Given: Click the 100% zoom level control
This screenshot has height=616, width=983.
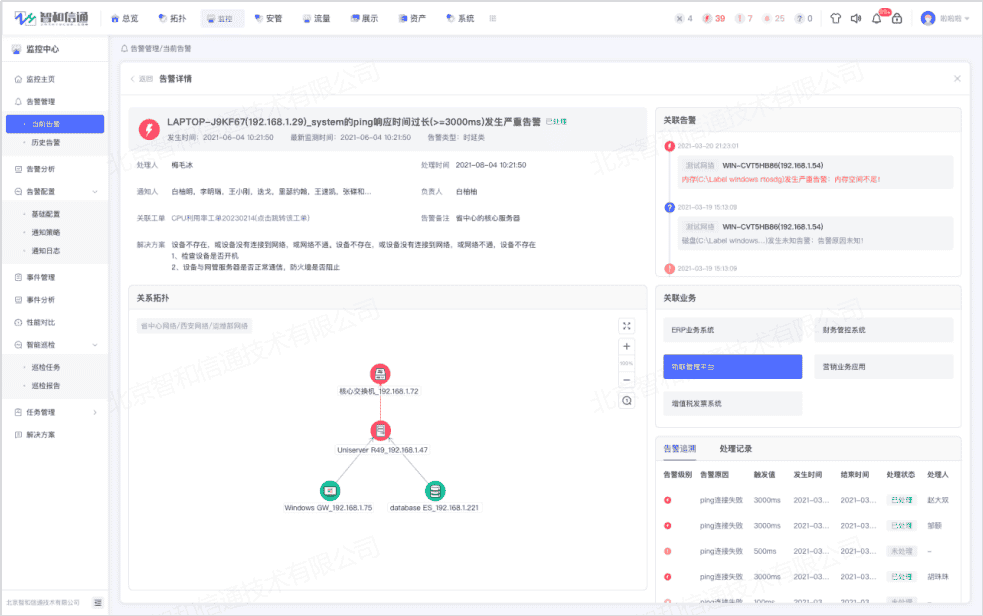Looking at the screenshot, I should point(626,362).
